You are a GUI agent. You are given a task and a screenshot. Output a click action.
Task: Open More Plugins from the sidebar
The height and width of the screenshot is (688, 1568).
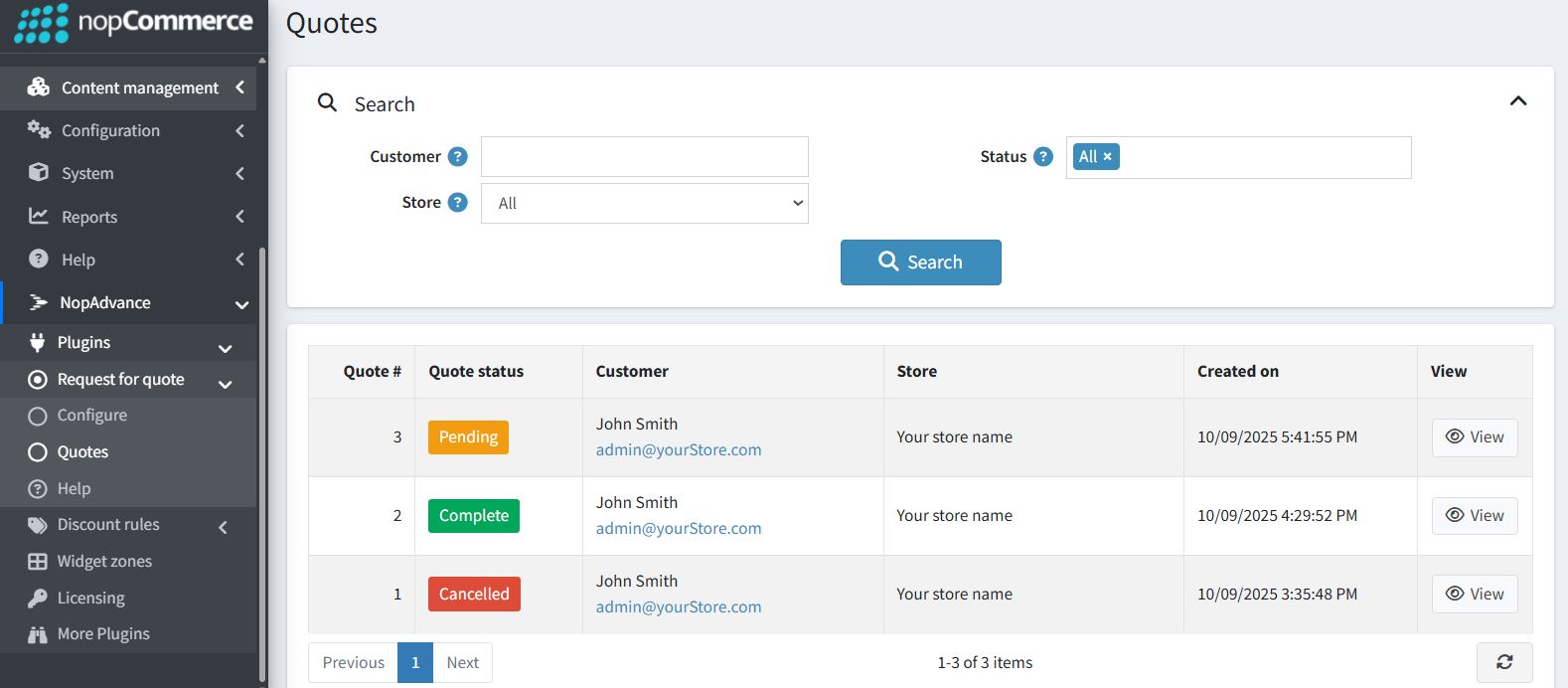click(103, 634)
